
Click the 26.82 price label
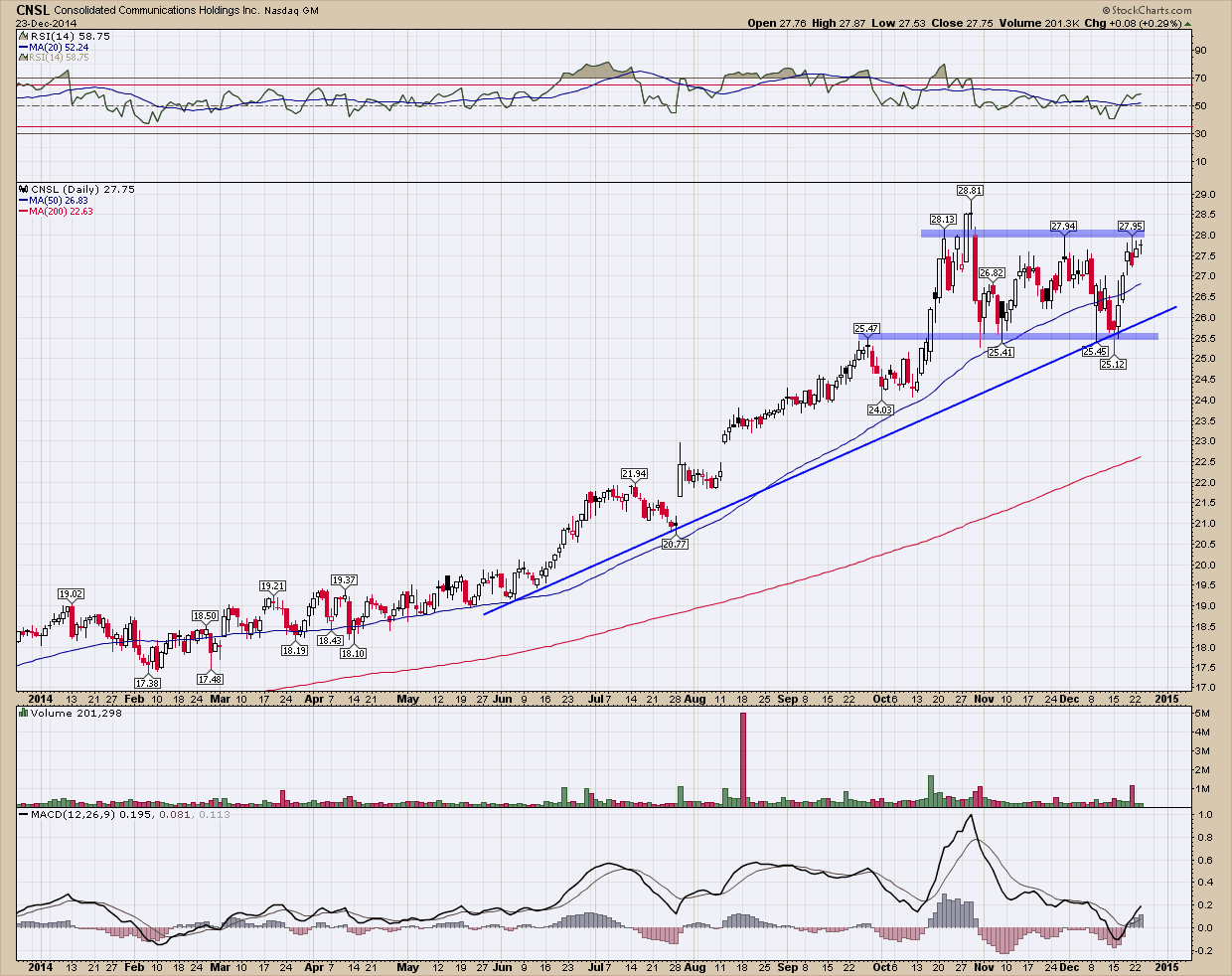coord(992,272)
